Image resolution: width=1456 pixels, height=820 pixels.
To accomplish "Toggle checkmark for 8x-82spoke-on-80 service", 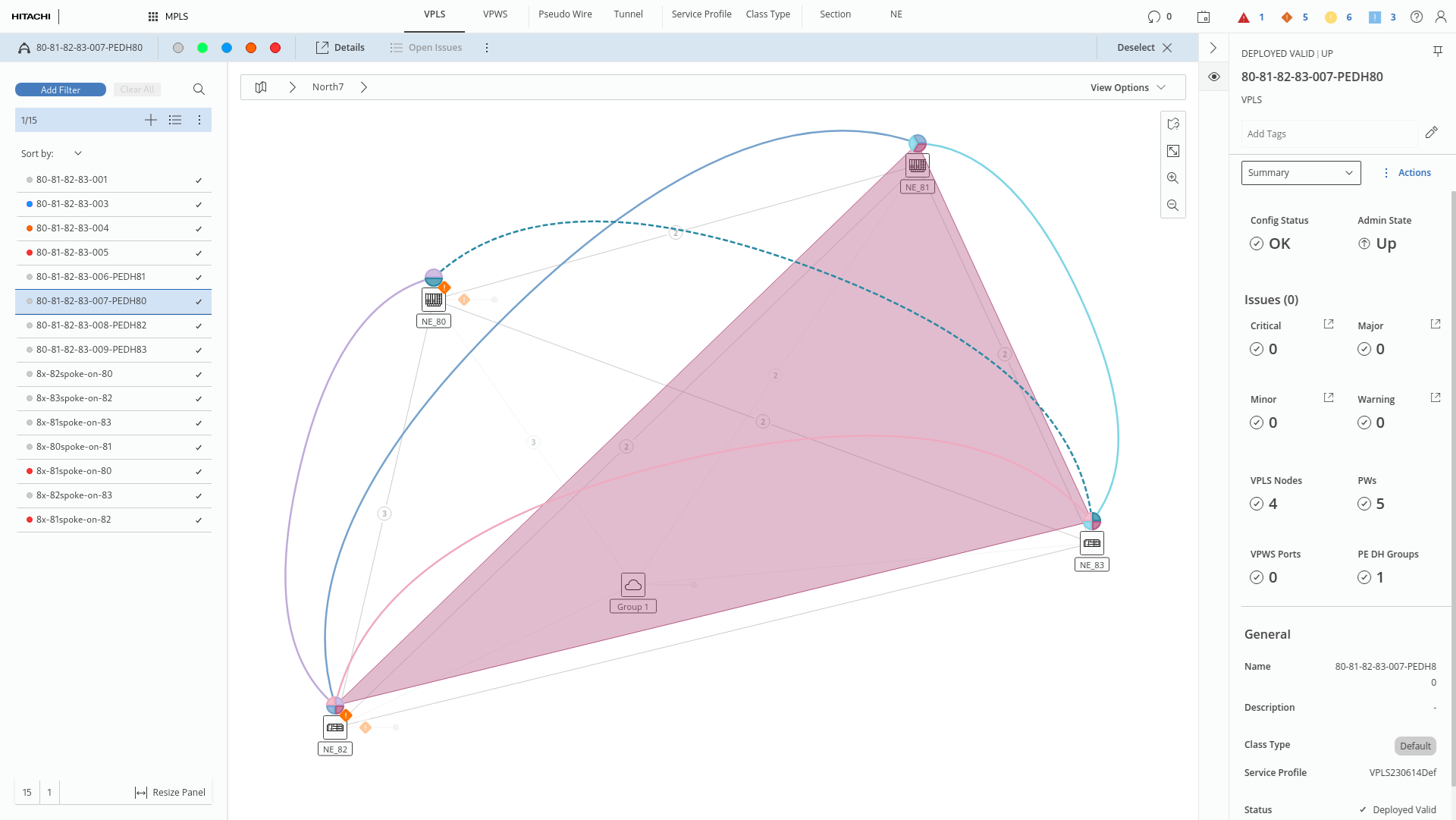I will tap(199, 375).
